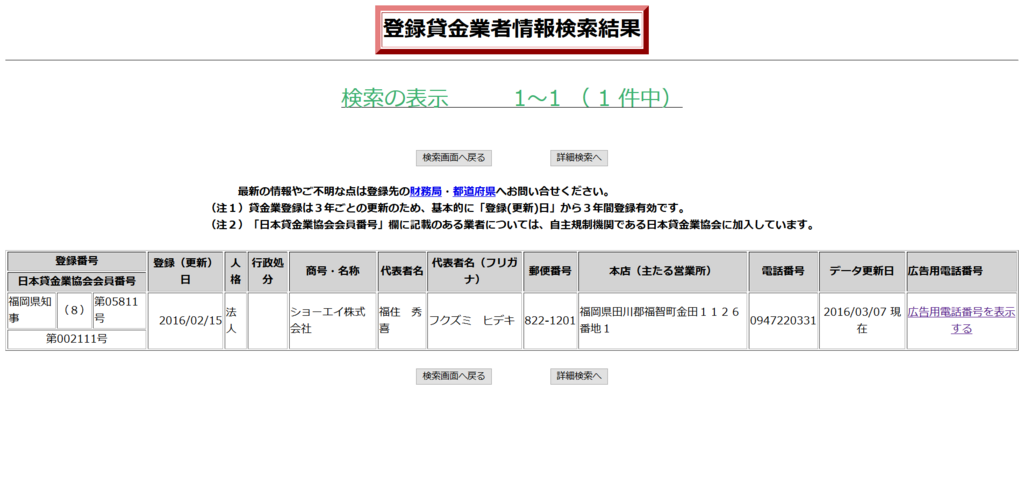Click the 法人 cell

(x=236, y=321)
